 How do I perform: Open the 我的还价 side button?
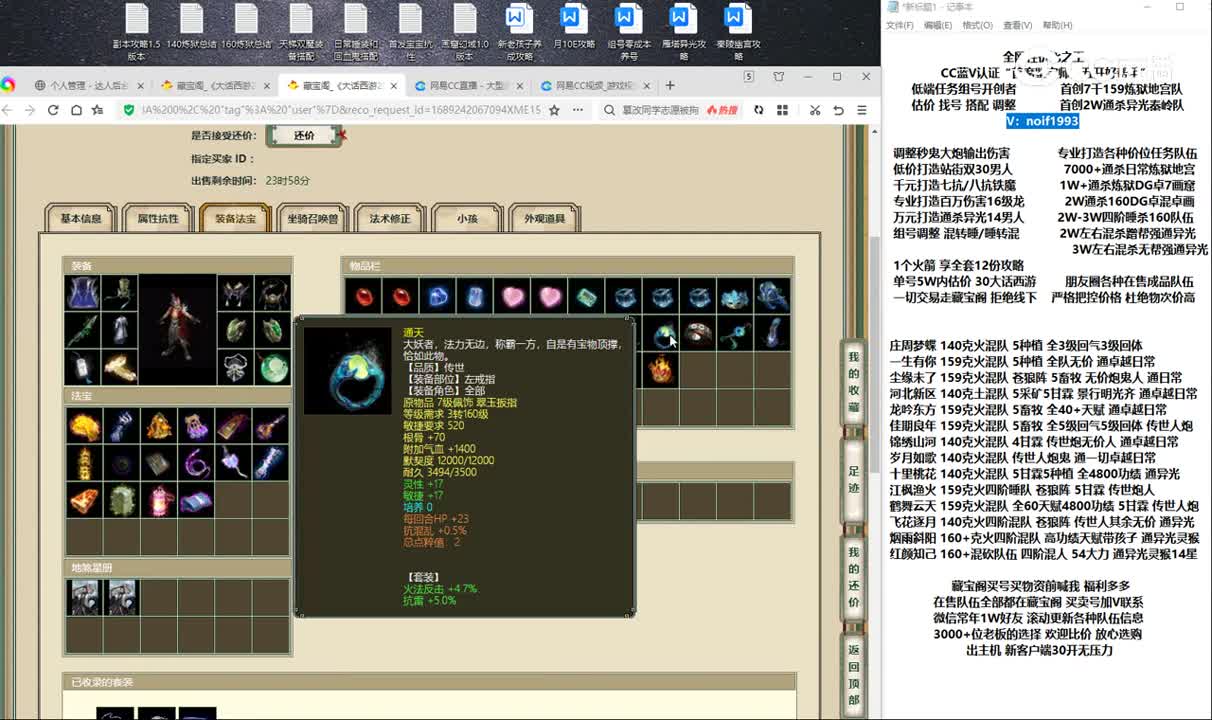[x=853, y=578]
